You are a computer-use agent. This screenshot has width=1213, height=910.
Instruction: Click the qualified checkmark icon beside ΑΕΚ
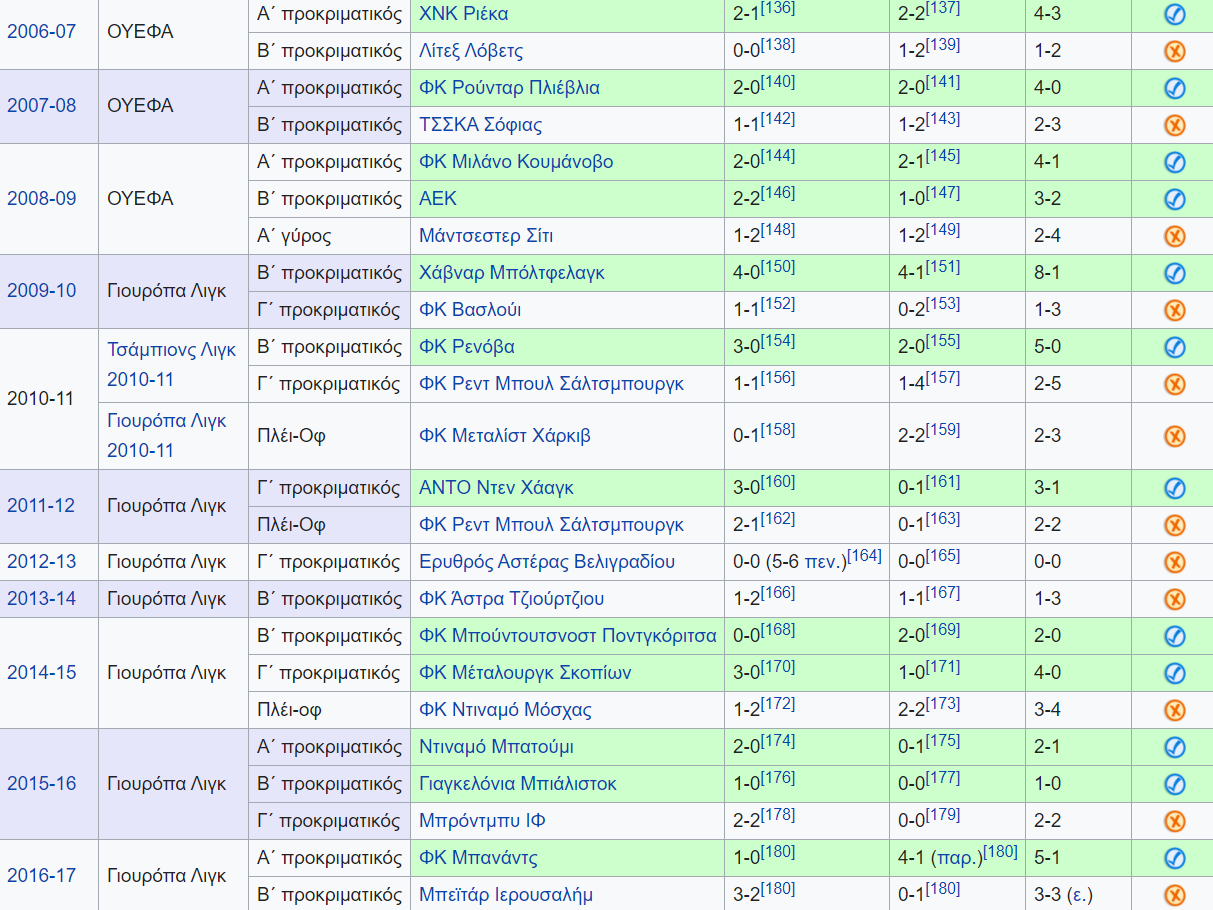(x=1175, y=199)
